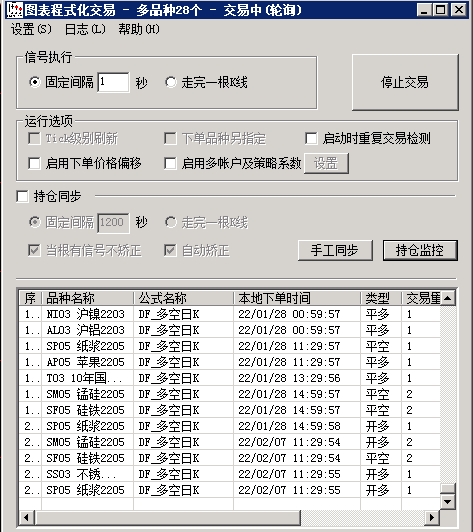Screen dimensions: 473x532
Task: Click the list scroll-down arrow
Action: pos(448,501)
